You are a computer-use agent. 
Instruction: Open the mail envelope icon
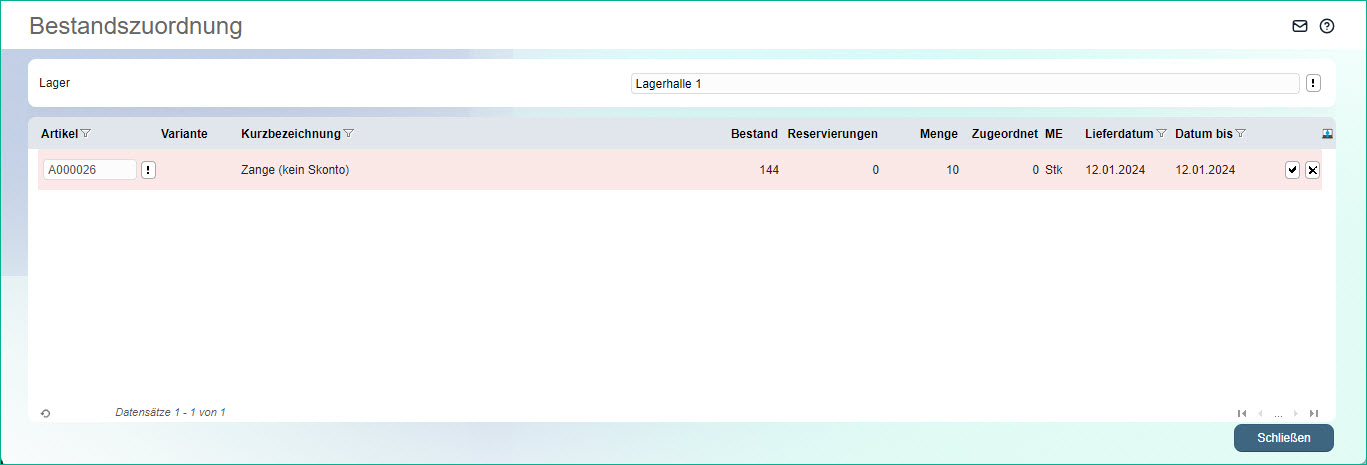click(x=1300, y=26)
